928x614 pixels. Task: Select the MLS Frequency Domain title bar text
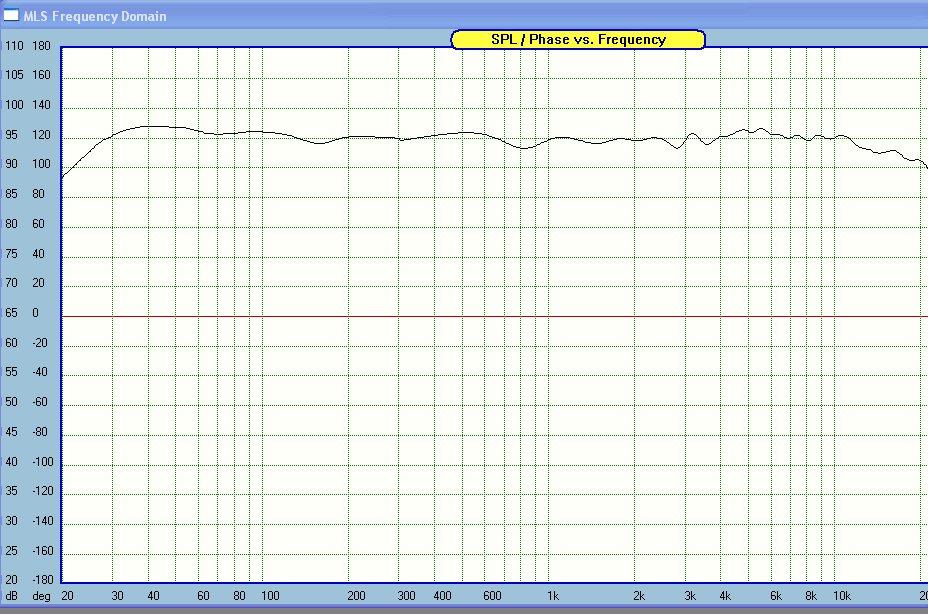point(95,17)
